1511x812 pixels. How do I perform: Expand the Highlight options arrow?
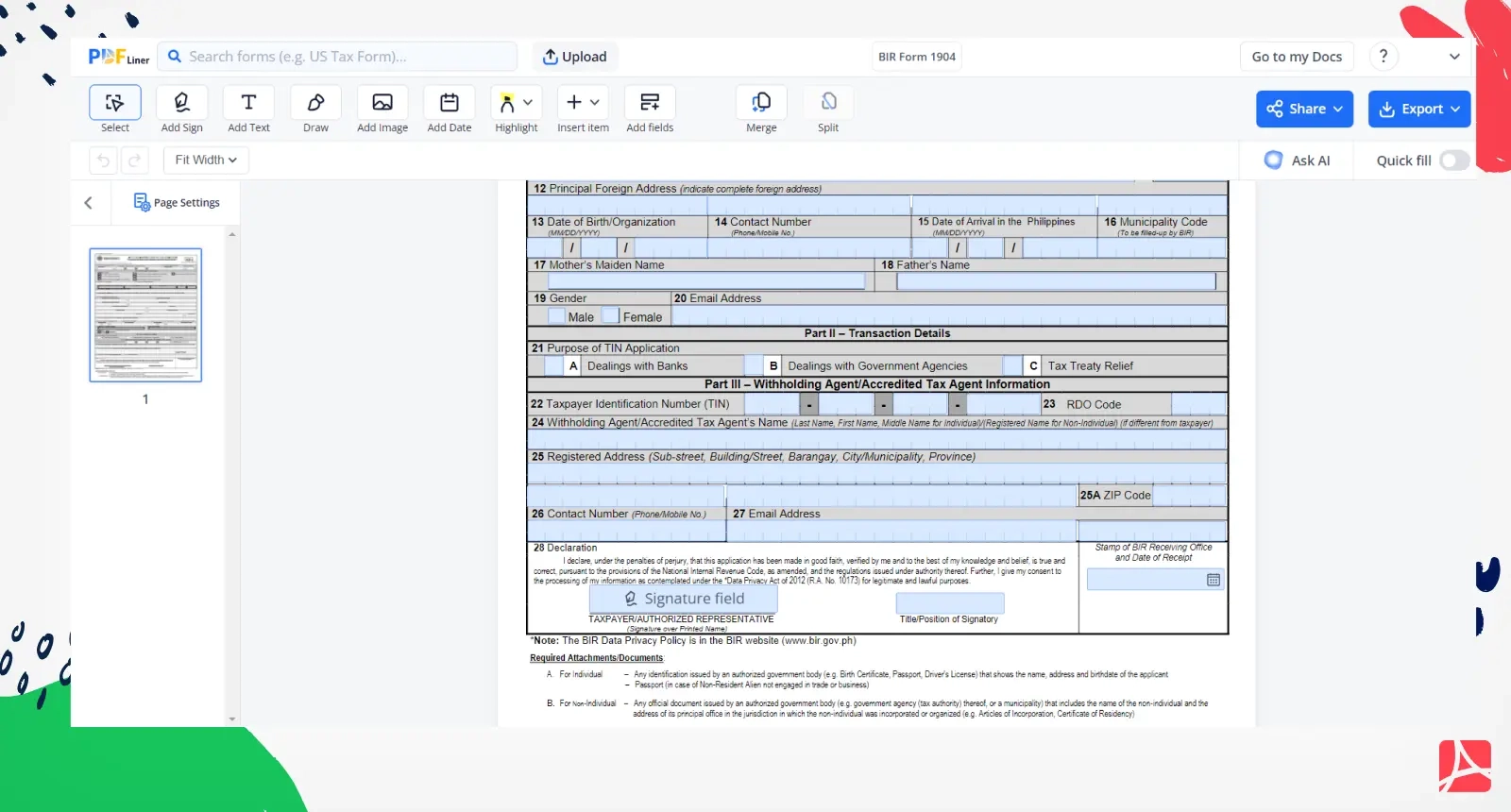(528, 102)
